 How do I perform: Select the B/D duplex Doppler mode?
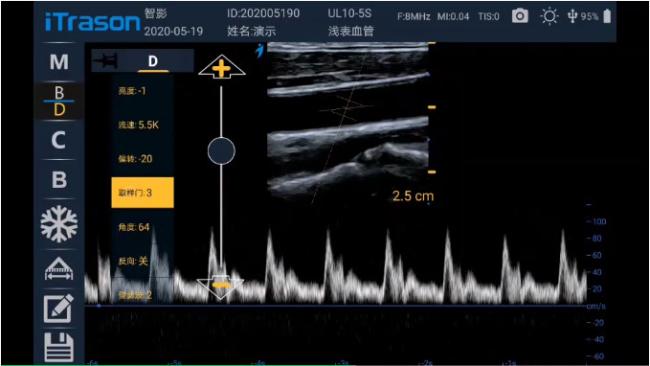pyautogui.click(x=59, y=101)
